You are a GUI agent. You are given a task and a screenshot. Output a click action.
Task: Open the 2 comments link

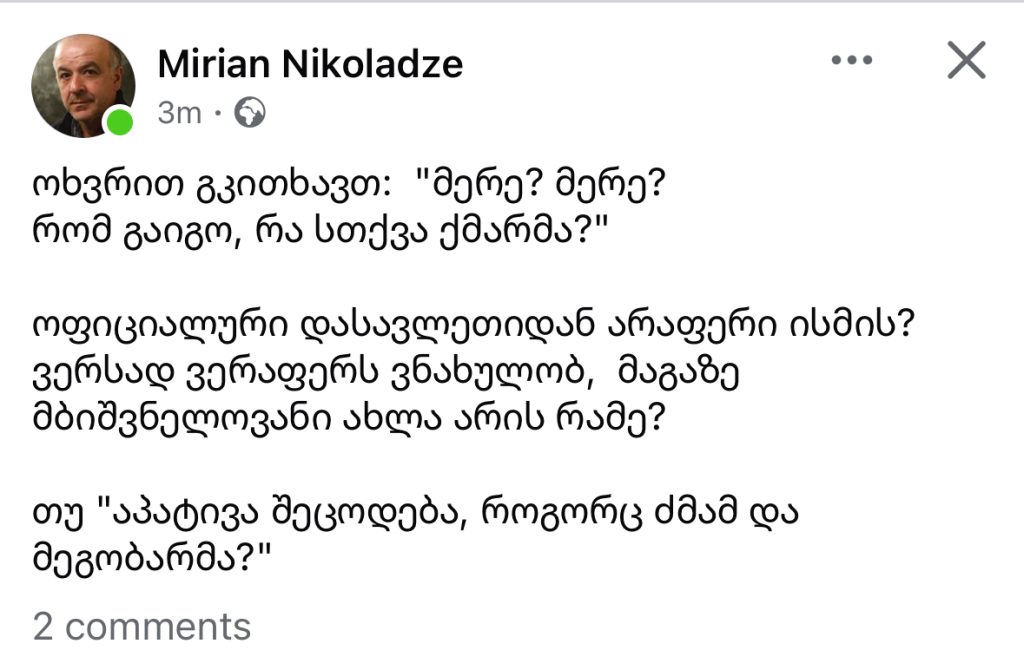[x=142, y=626]
